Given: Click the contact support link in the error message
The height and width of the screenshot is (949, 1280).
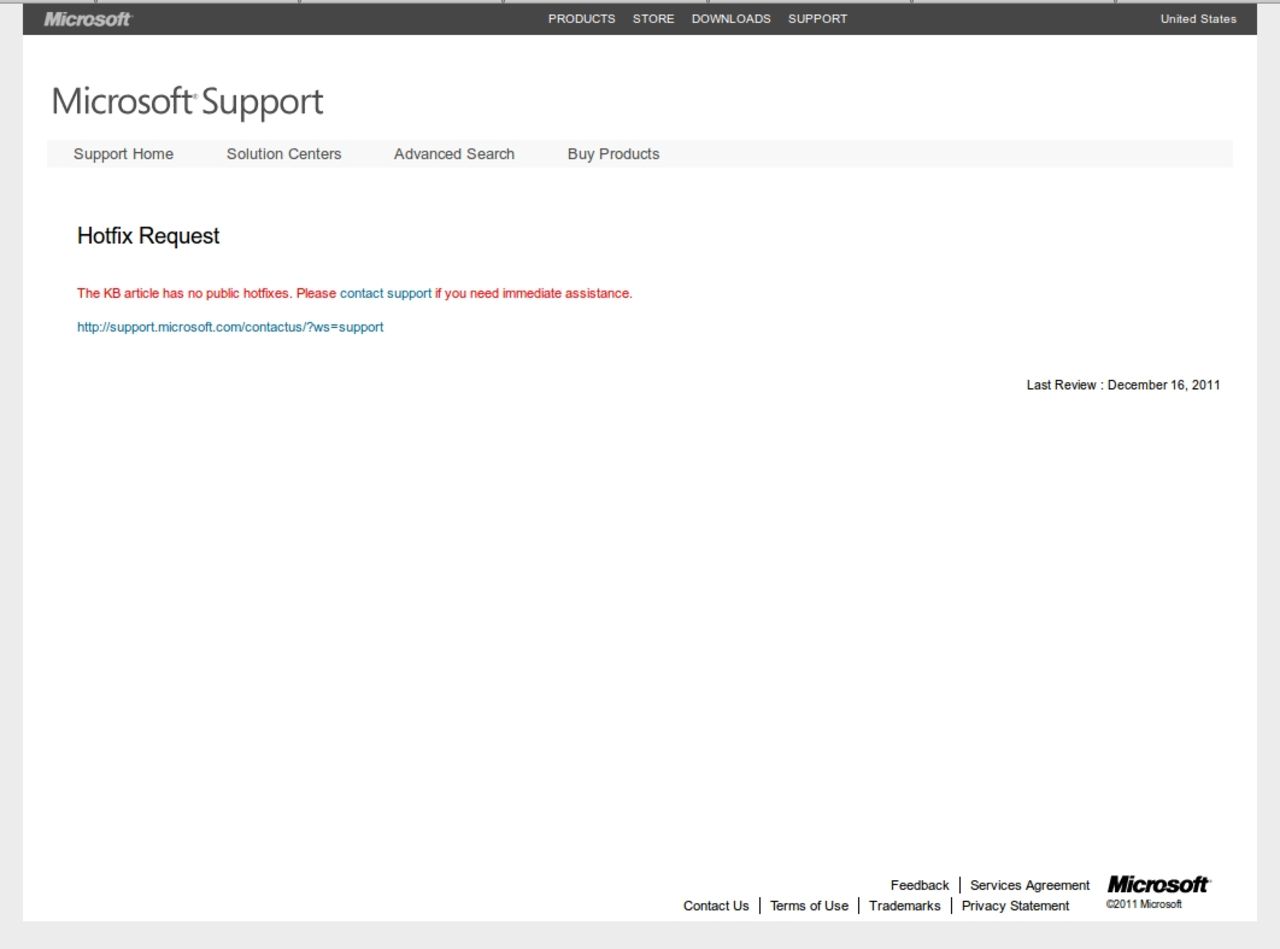Looking at the screenshot, I should [x=384, y=293].
